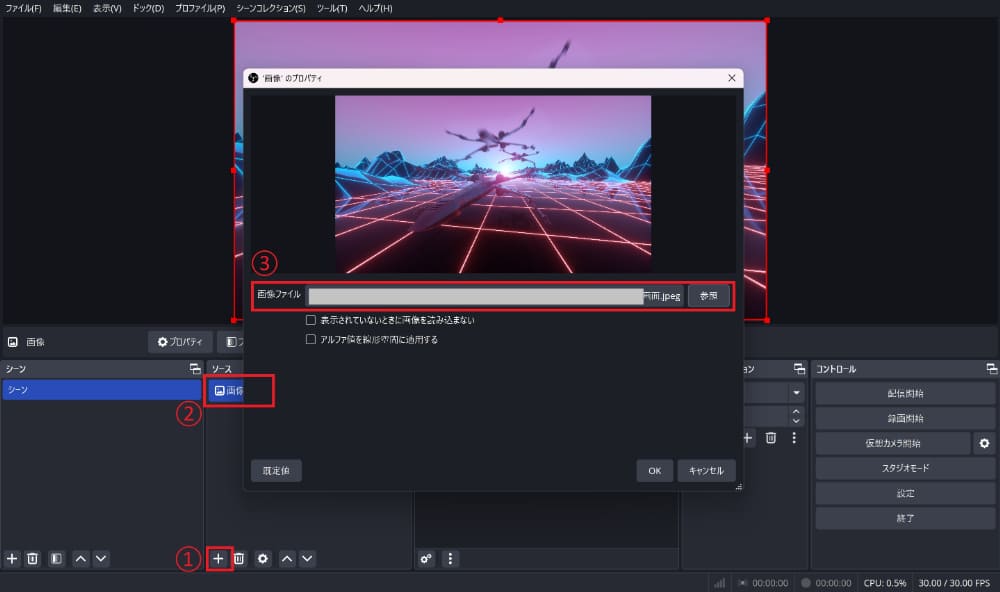Select the 画像 source in the sources list
Screen dimensions: 1000x592
coord(227,390)
